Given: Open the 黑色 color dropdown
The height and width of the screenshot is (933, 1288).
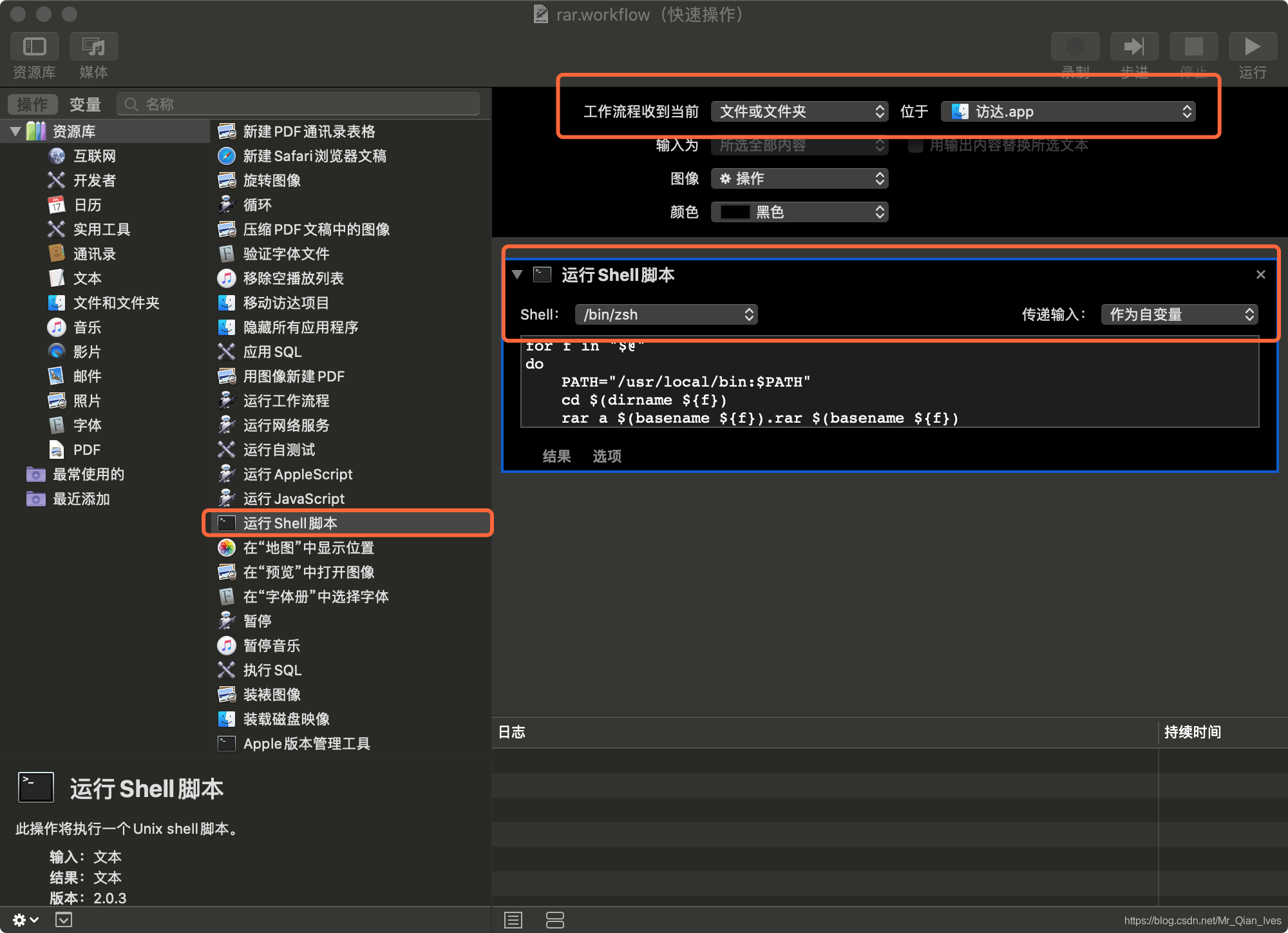Looking at the screenshot, I should (799, 212).
